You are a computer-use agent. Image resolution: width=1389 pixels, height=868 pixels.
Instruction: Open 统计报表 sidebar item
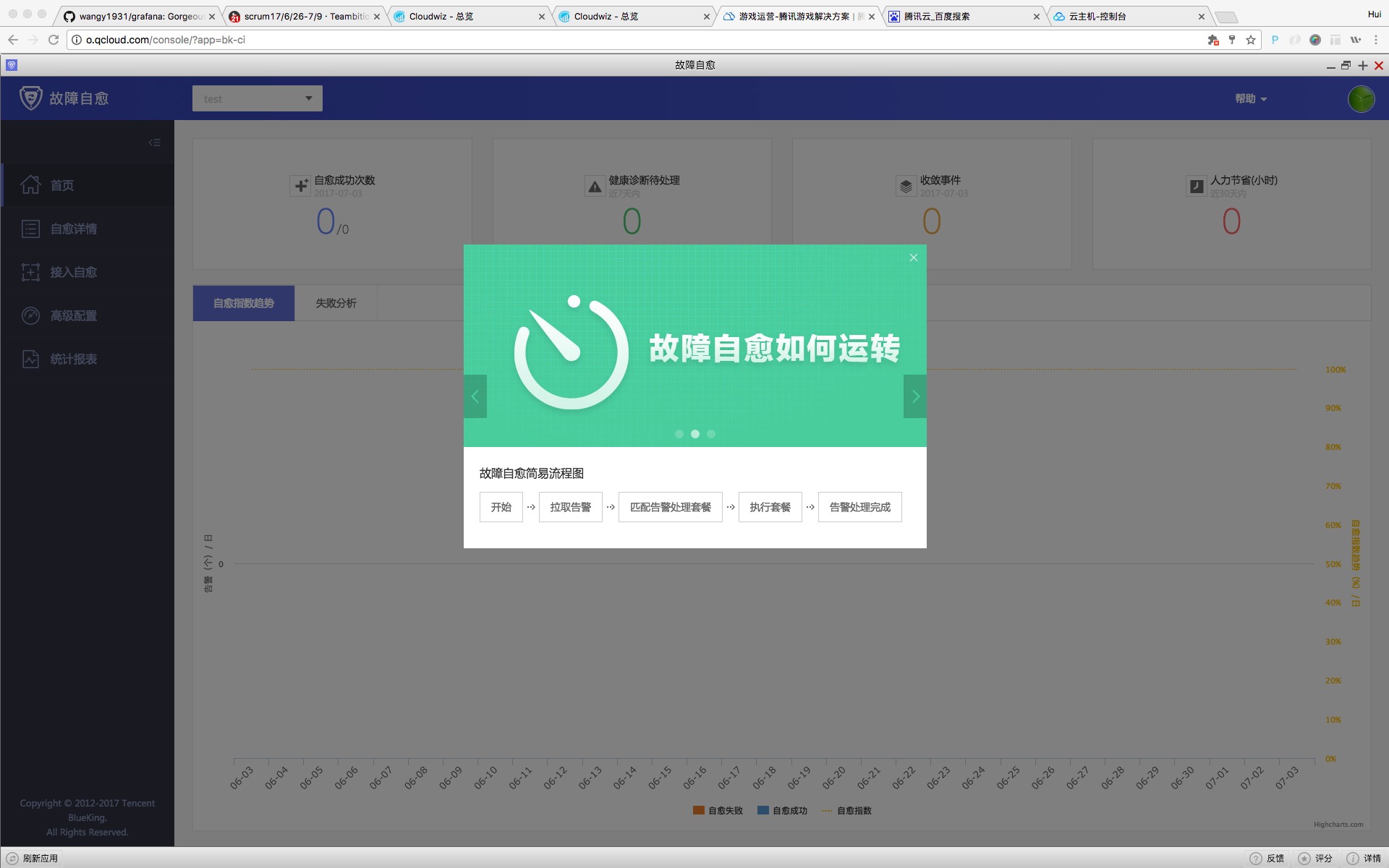pyautogui.click(x=73, y=359)
